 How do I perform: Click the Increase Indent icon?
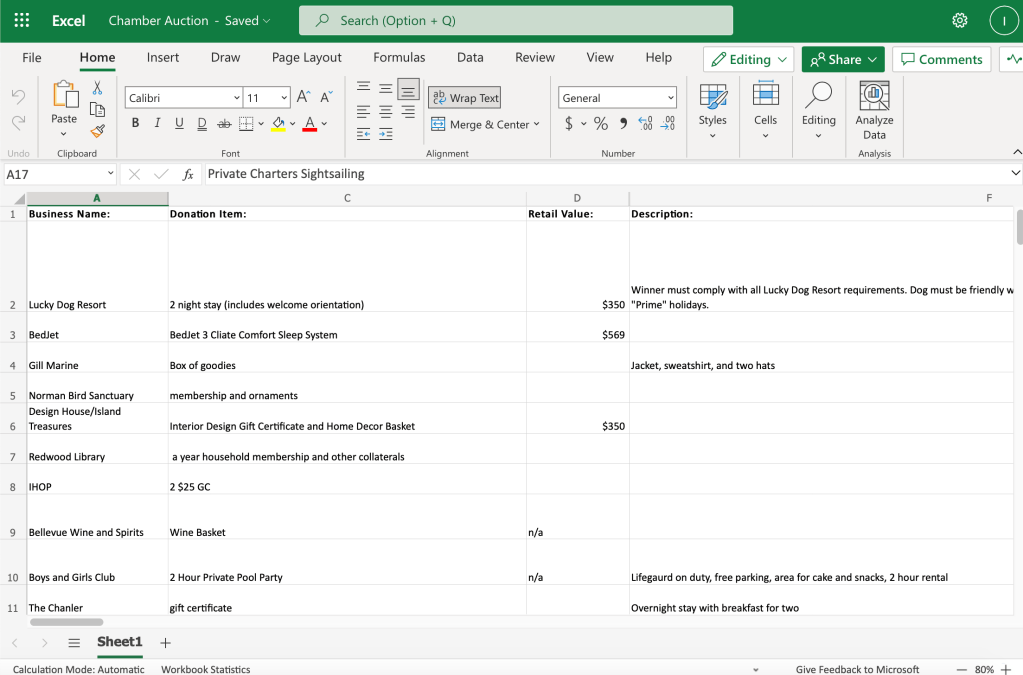pos(386,134)
